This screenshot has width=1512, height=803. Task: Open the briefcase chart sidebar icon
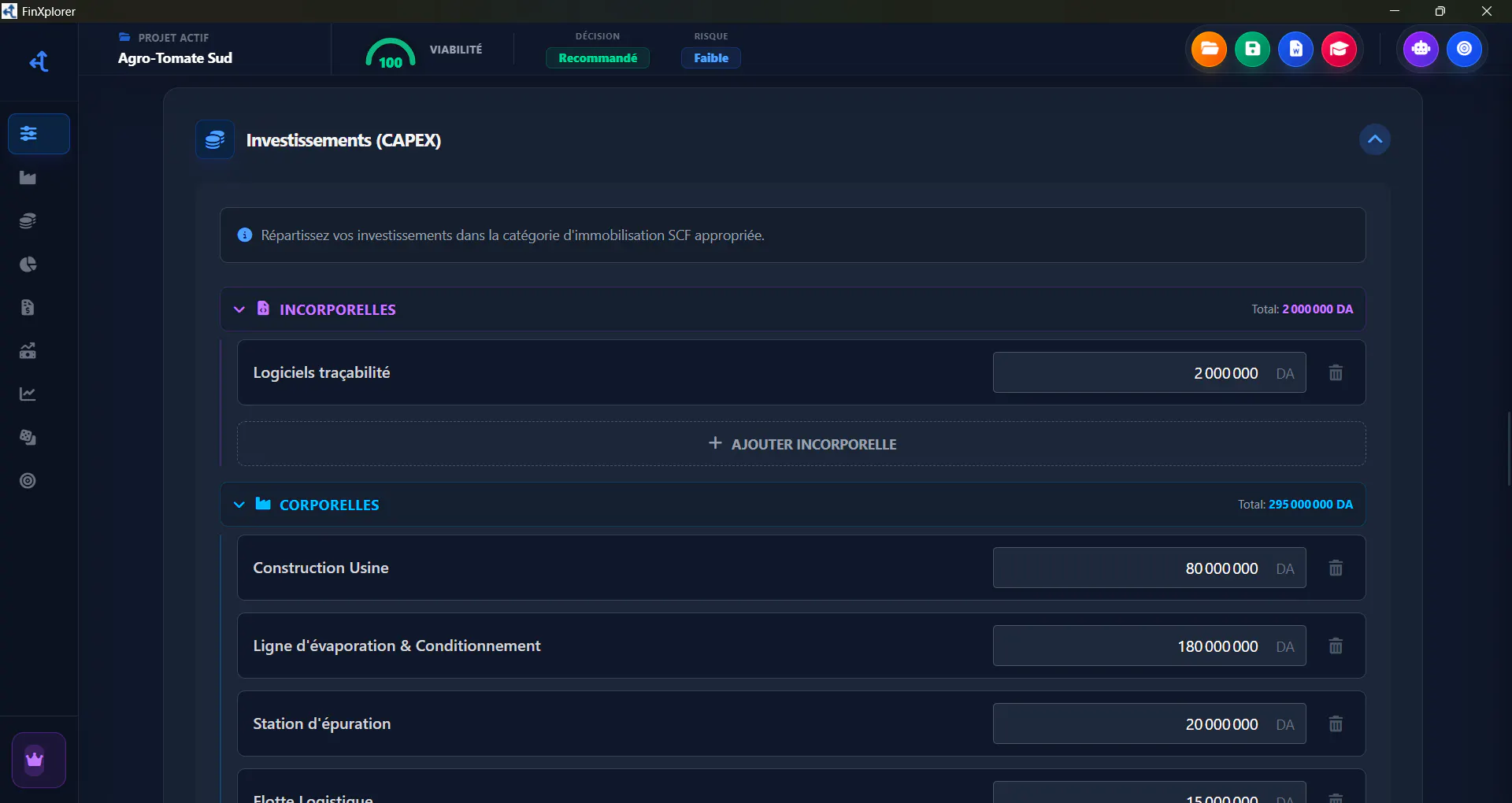28,351
